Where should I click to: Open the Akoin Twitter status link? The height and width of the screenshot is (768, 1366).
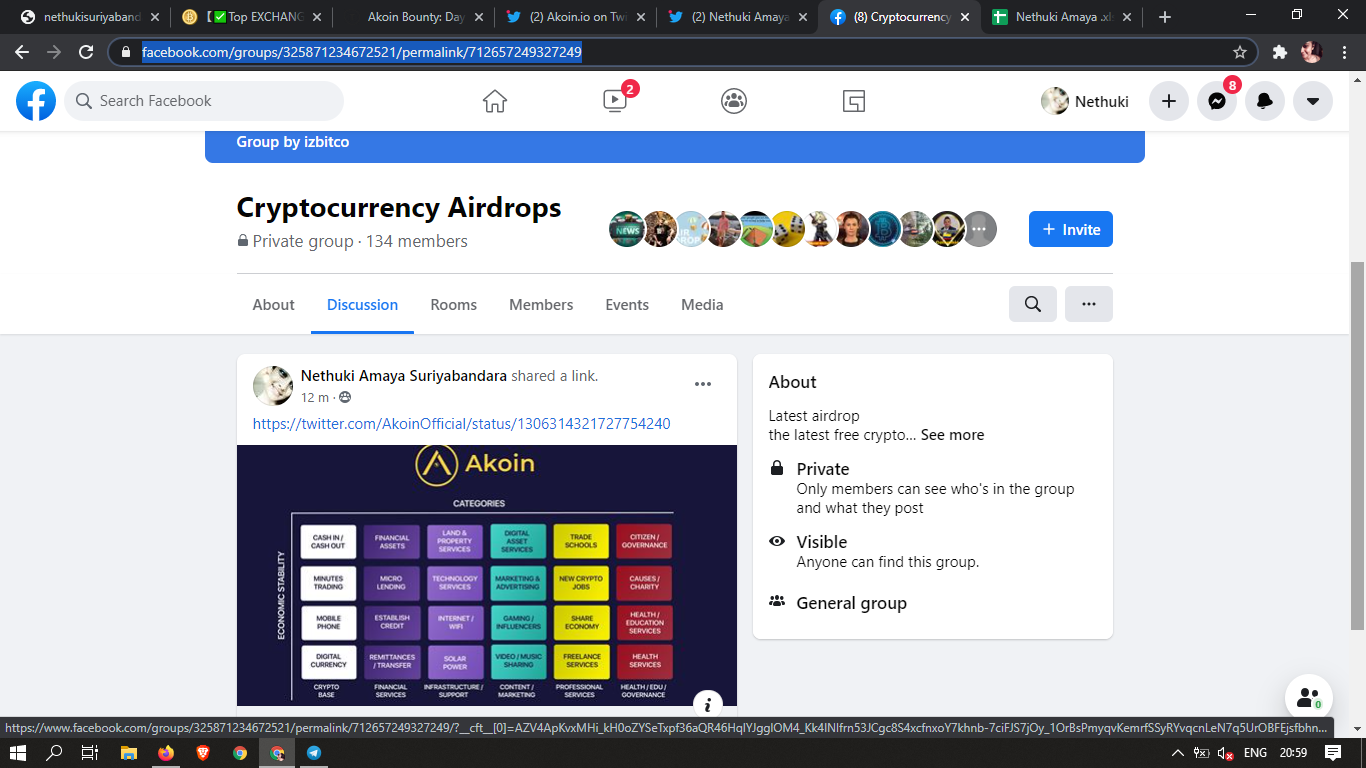point(461,424)
